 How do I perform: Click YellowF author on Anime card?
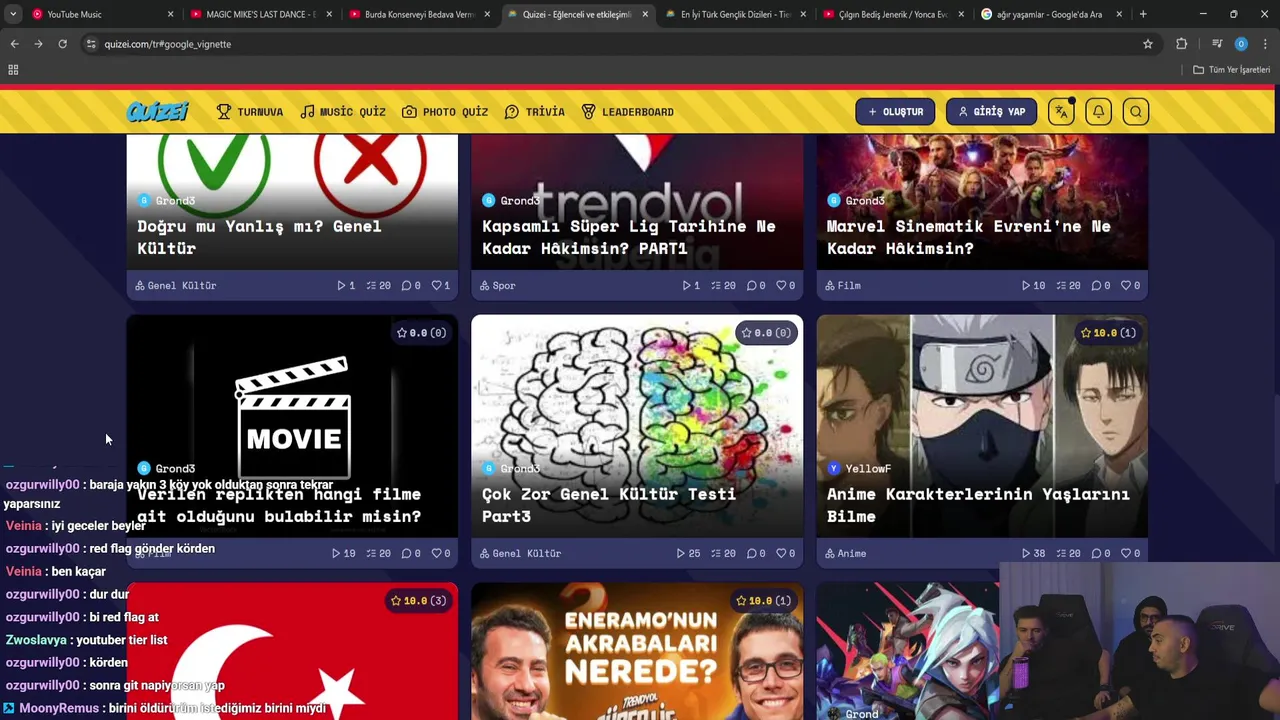pyautogui.click(x=859, y=469)
